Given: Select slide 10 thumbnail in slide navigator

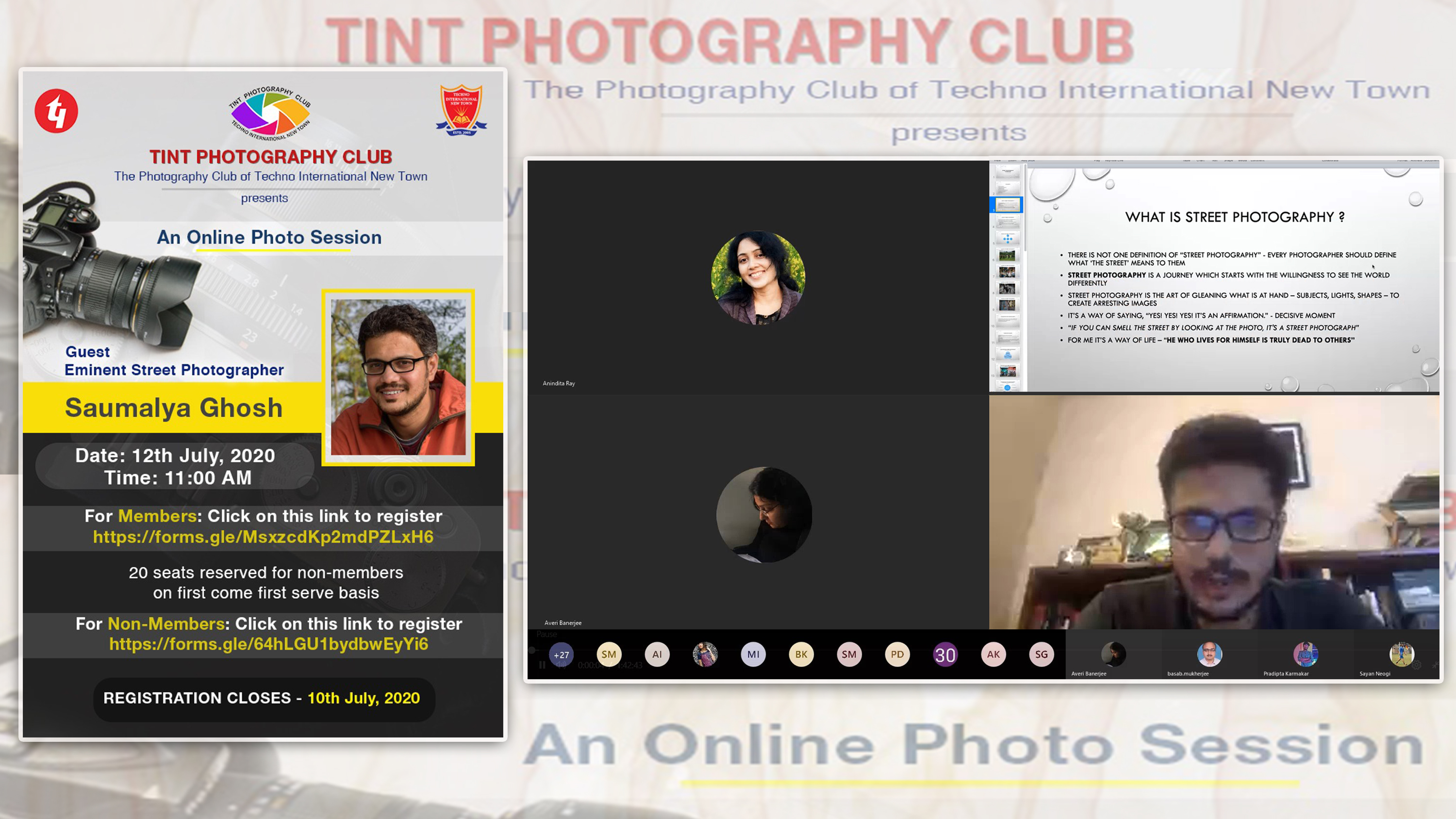Looking at the screenshot, I should (x=1008, y=321).
